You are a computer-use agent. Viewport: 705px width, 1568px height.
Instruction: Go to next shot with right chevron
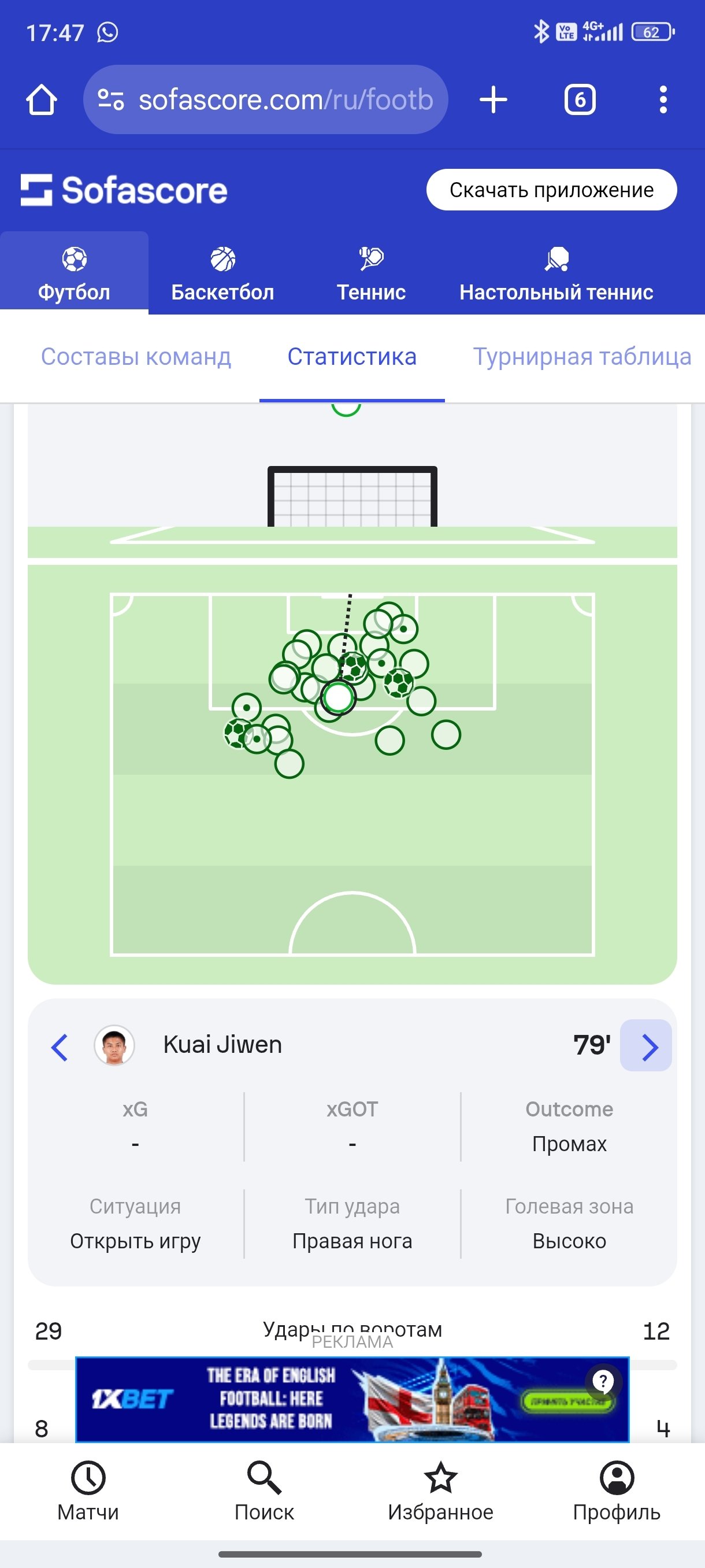pos(648,1047)
